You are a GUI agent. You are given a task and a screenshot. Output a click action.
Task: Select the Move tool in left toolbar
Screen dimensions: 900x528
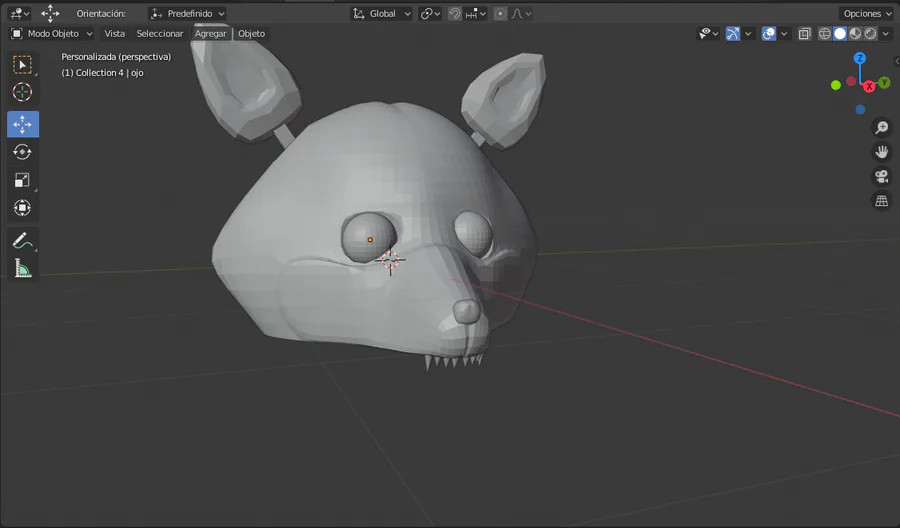click(x=22, y=124)
